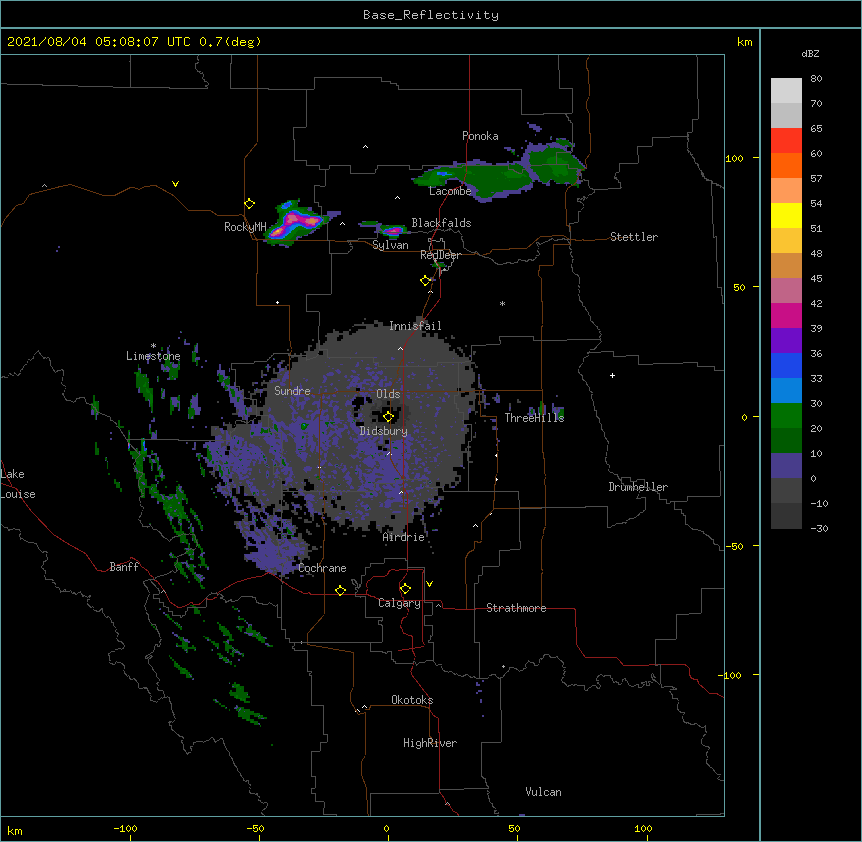Choose the purple legend swatch below 39

(x=786, y=340)
